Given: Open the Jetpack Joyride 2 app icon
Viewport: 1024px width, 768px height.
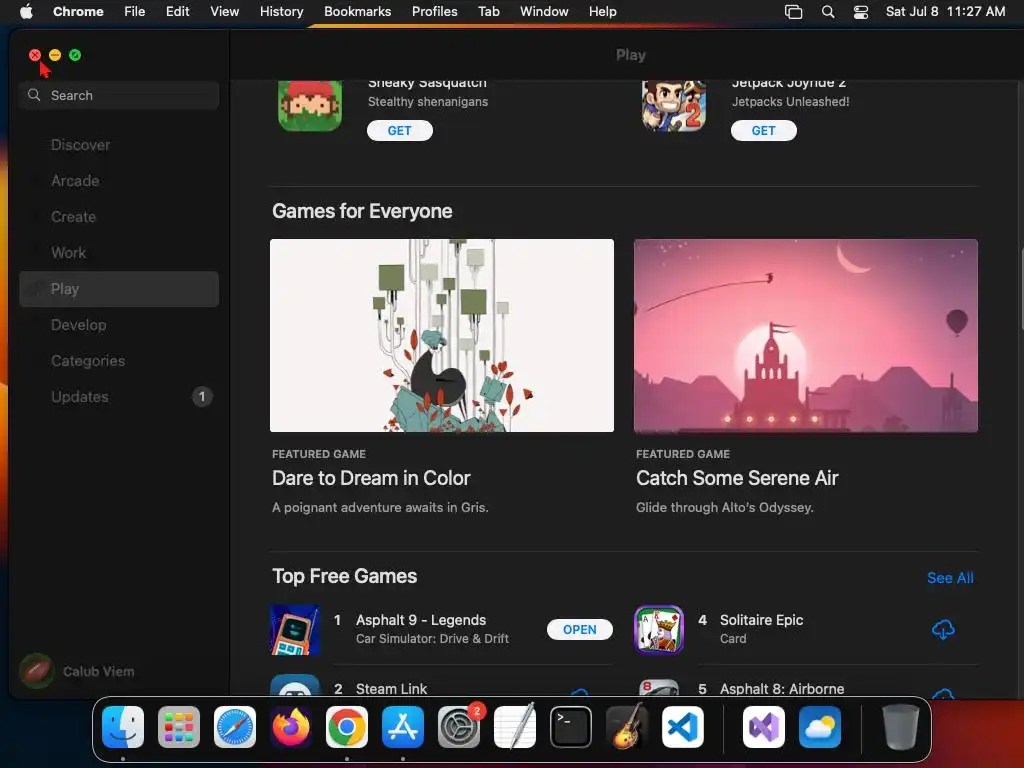Looking at the screenshot, I should 673,106.
